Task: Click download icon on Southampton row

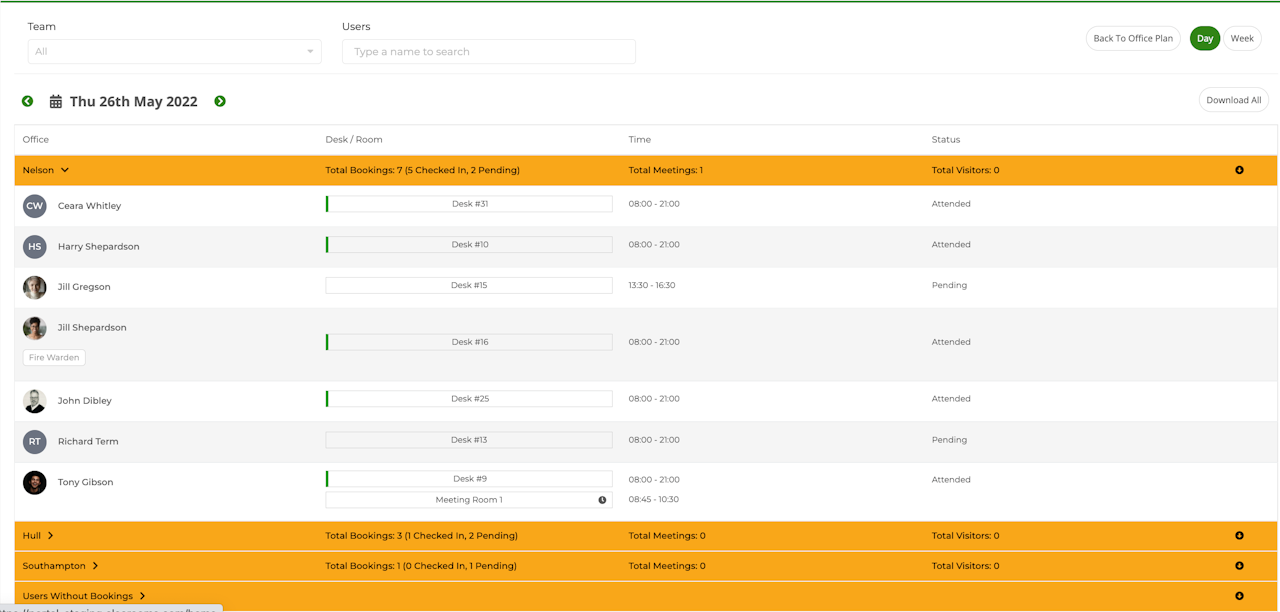Action: [x=1239, y=566]
